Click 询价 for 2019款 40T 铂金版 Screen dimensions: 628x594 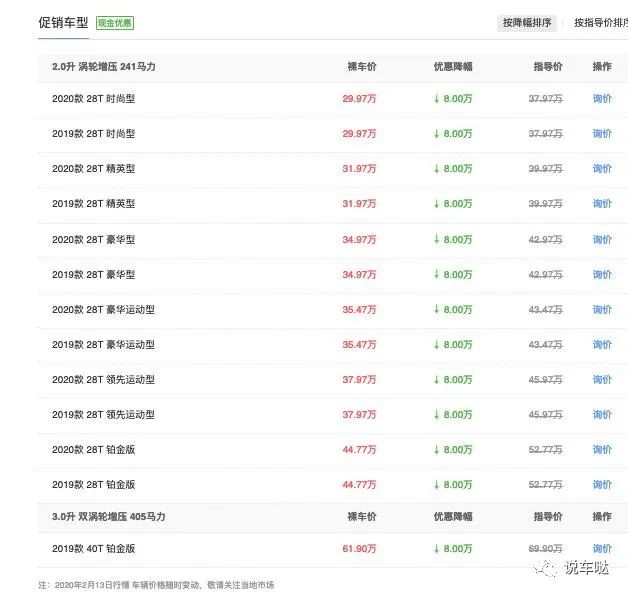coord(602,549)
